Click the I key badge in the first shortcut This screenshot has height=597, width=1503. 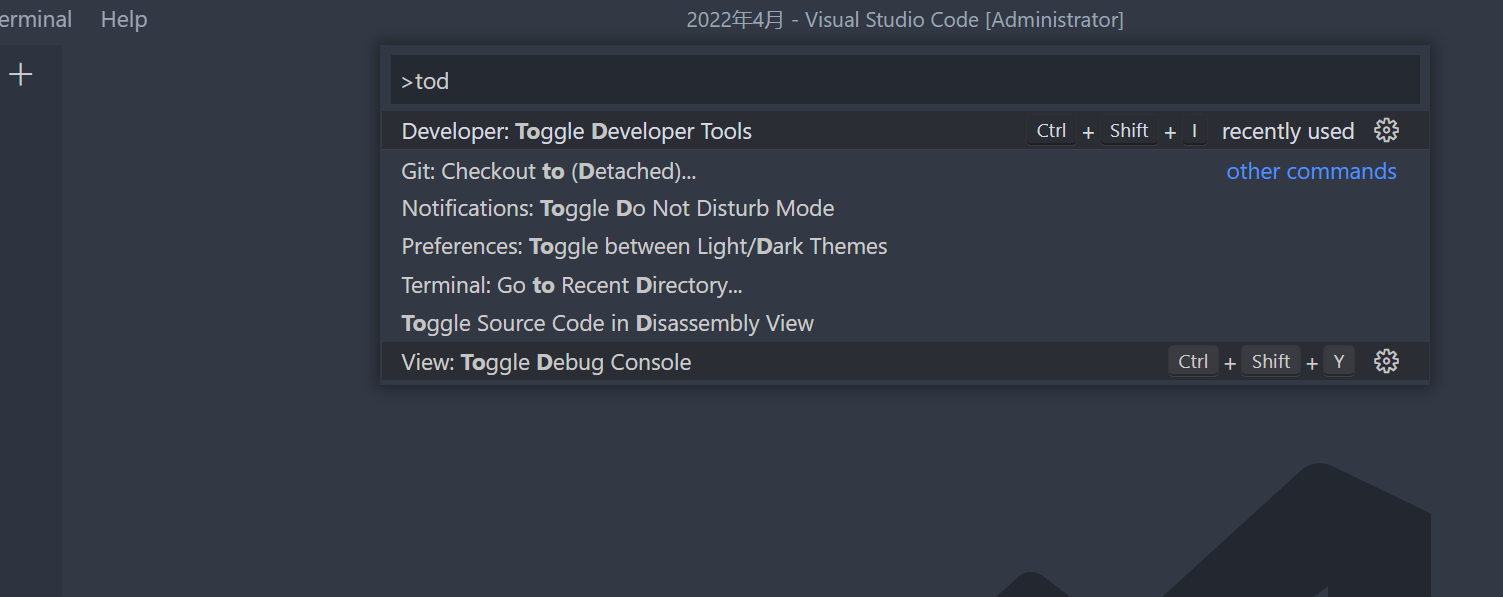[1196, 130]
